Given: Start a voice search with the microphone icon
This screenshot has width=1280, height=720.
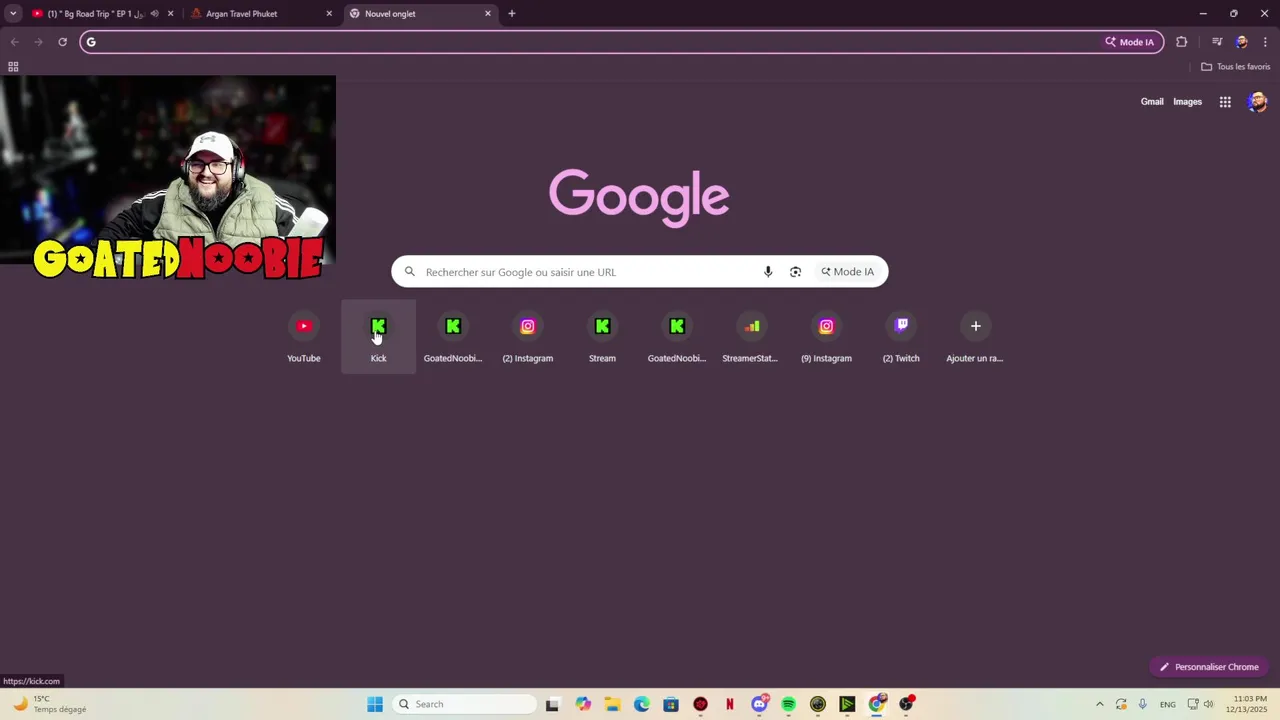Looking at the screenshot, I should click(768, 272).
